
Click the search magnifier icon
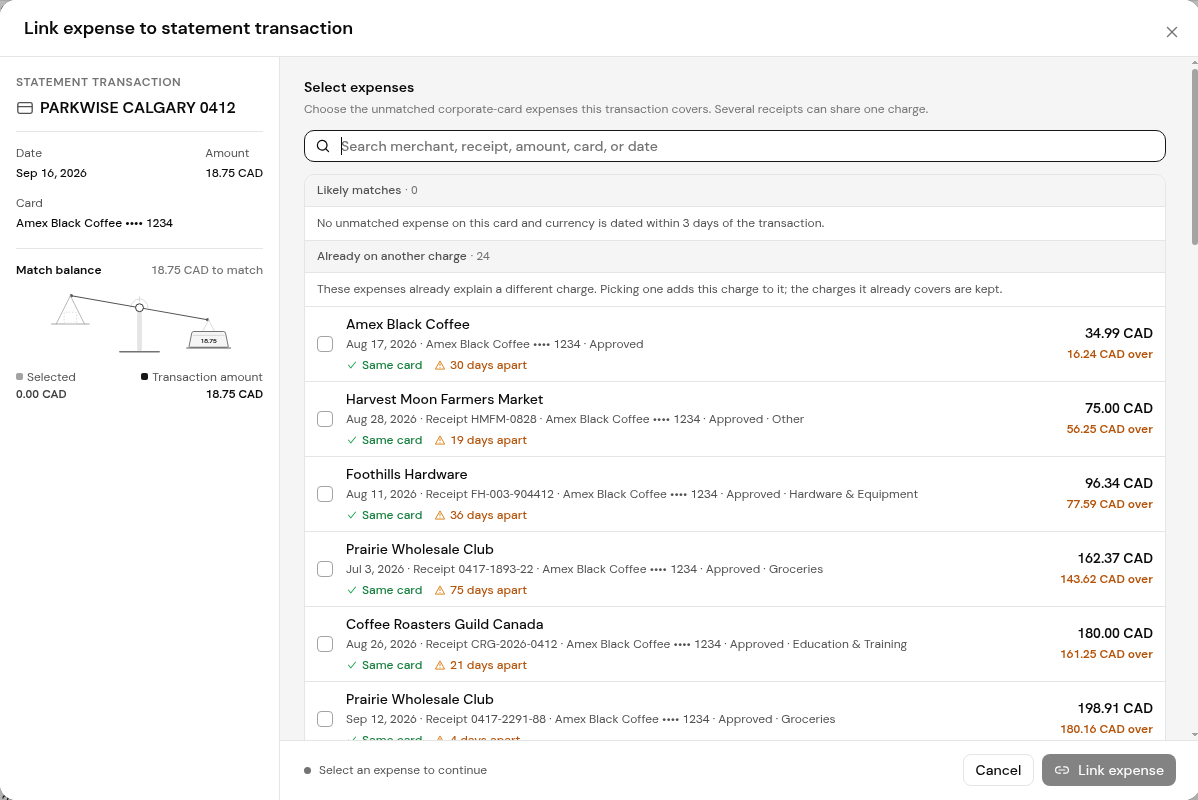(x=323, y=146)
